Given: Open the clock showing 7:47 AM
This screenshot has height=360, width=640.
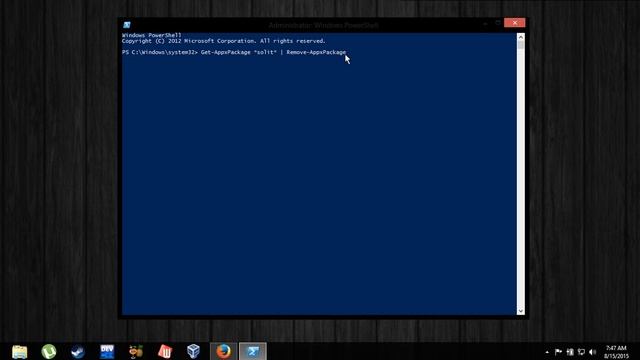Looking at the screenshot, I should [616, 352].
